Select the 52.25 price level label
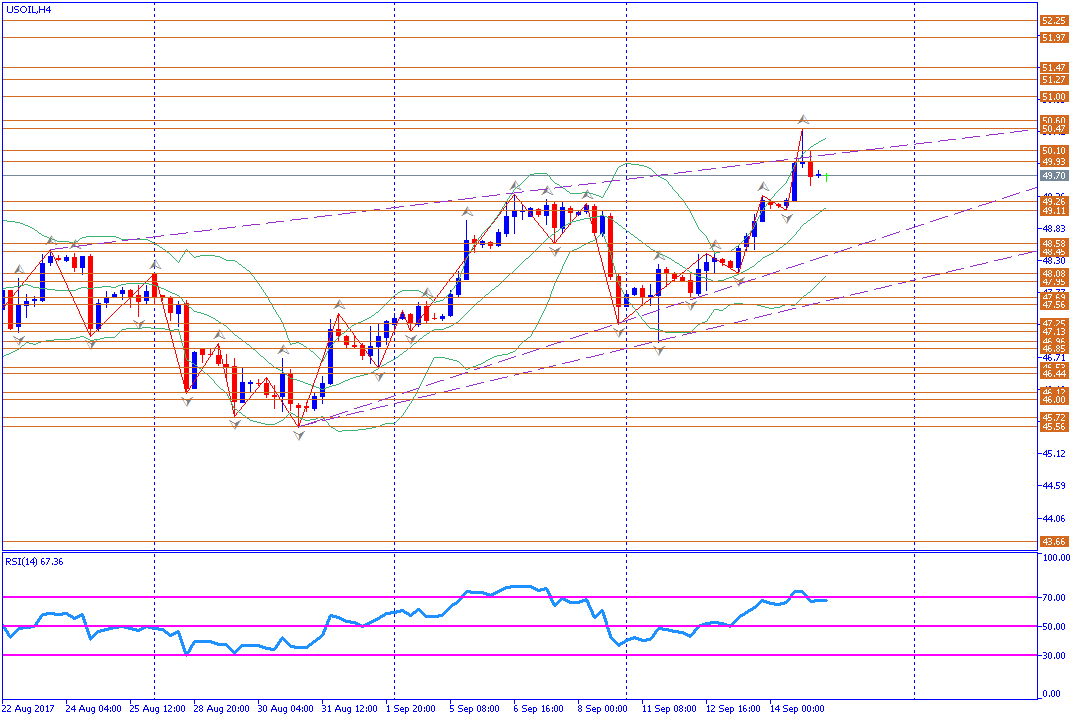1080x720 pixels. [1052, 21]
